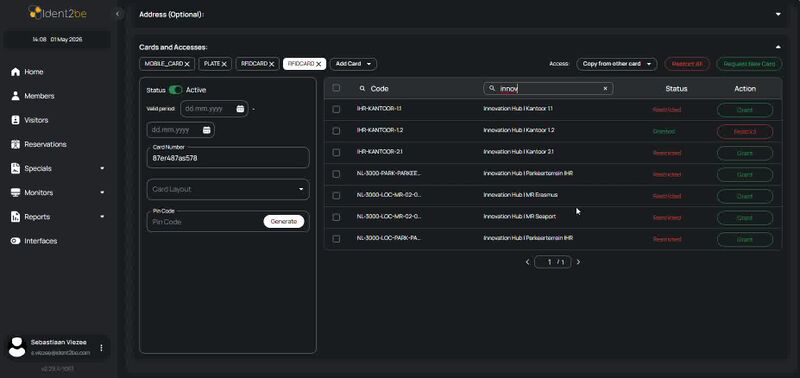This screenshot has height=378, width=800.
Task: Check the IHR-KANTOOR-1.1 row checkbox
Action: point(336,109)
